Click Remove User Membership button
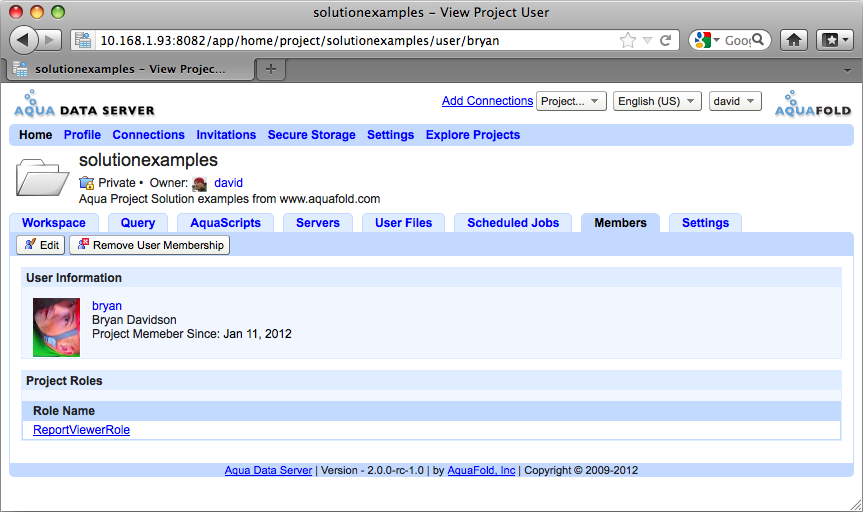The width and height of the screenshot is (863, 512). 150,245
